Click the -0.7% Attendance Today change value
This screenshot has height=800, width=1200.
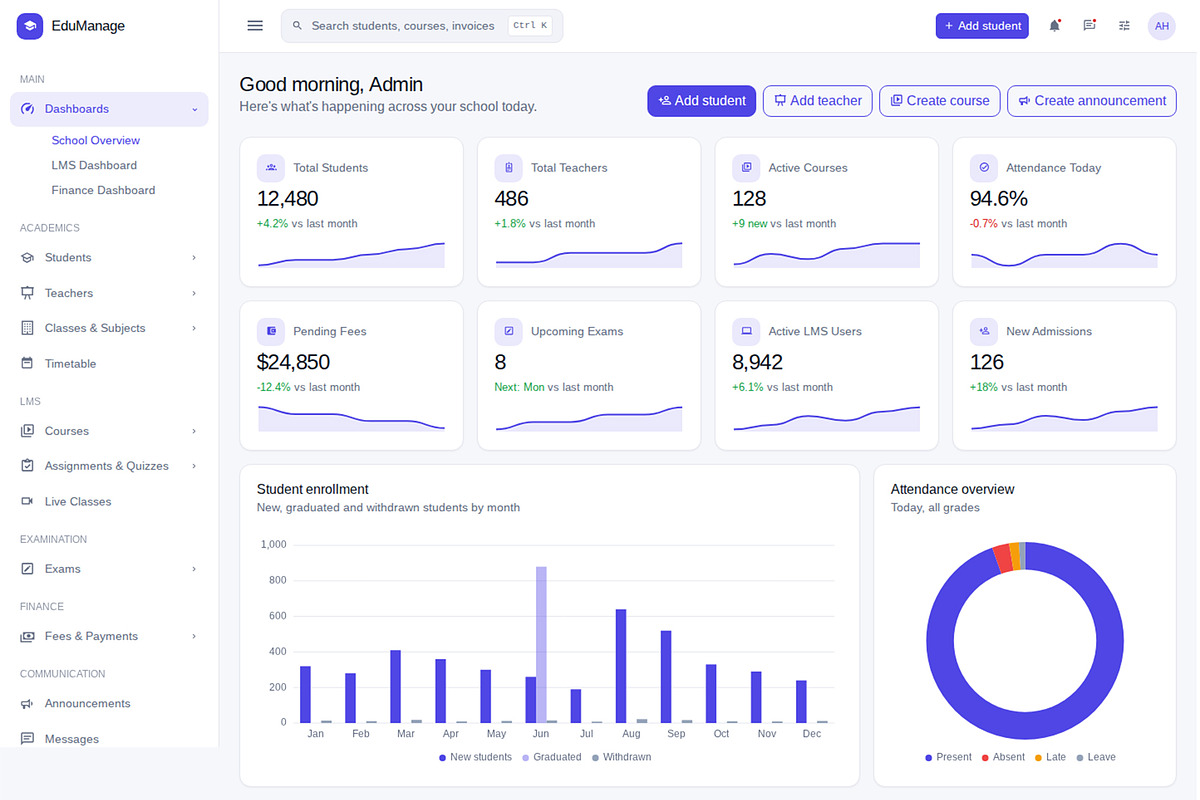pos(984,224)
